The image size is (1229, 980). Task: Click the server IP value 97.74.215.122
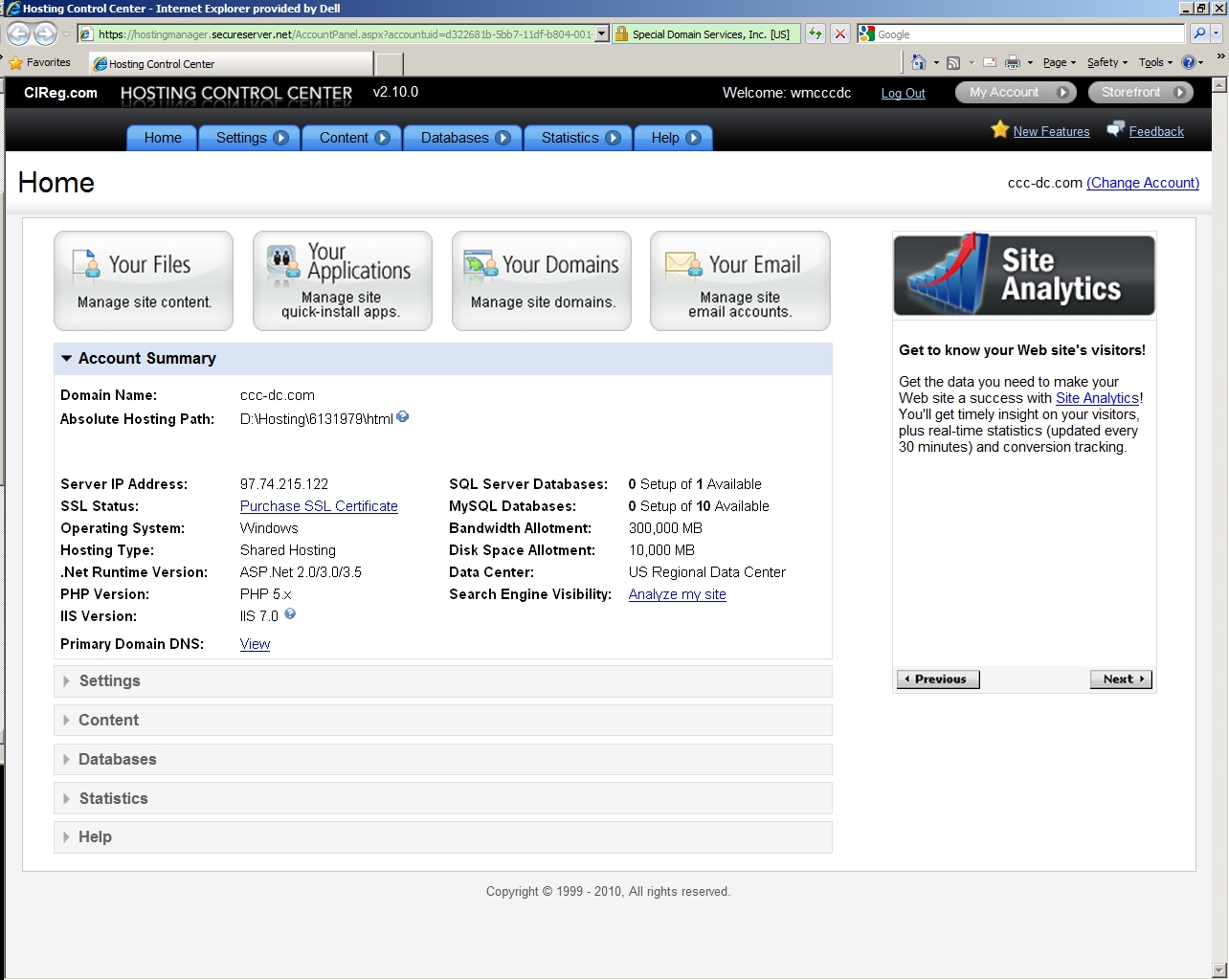pos(284,484)
